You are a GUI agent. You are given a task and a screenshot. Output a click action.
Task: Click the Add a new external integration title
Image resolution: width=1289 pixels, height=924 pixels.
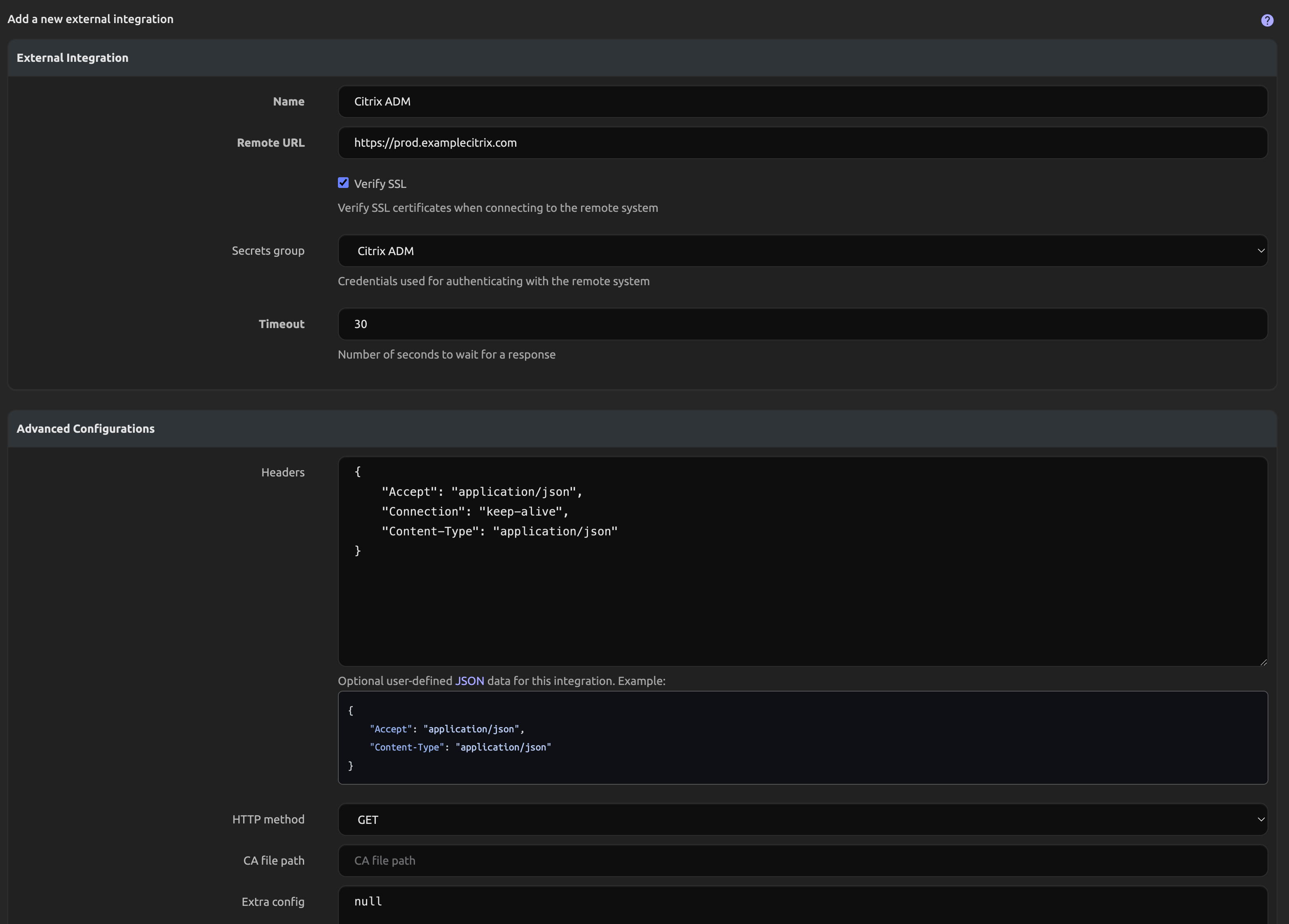[90, 19]
